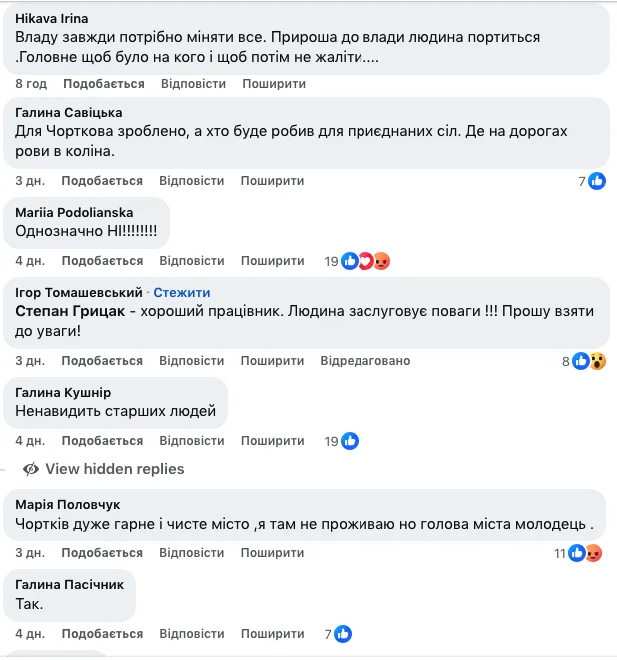This screenshot has width=617, height=660.
Task: Click reaction icons on Ігор Томашевський's comment
Action: (x=589, y=361)
